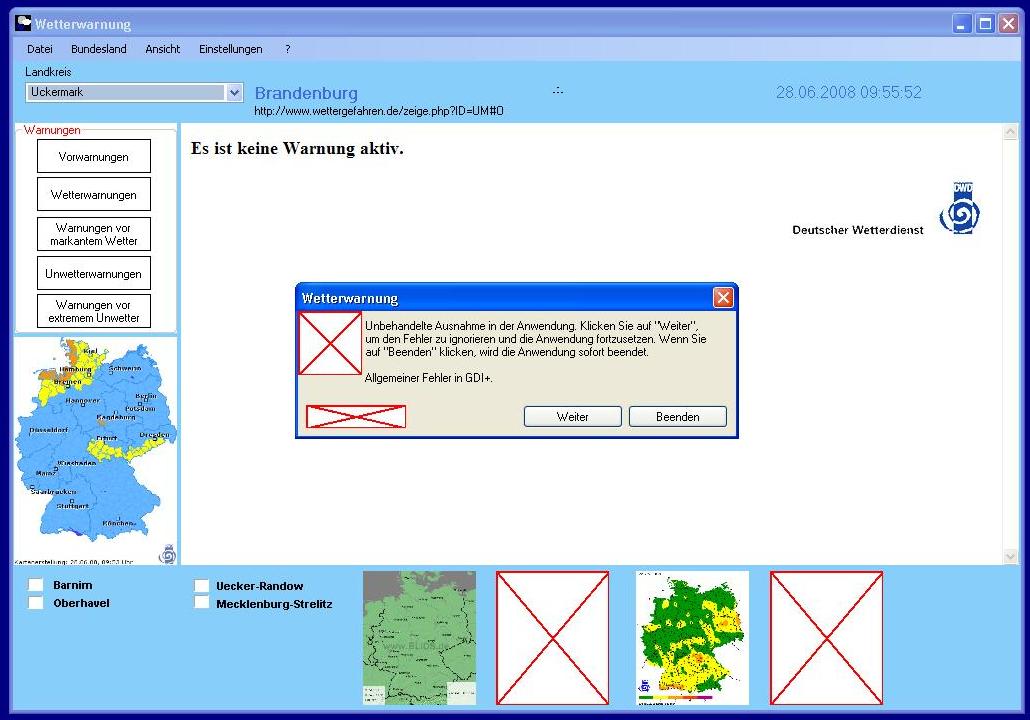The width and height of the screenshot is (1030, 720).
Task: Tick the Mecklenburg-Strelitz checkbox
Action: point(202,603)
